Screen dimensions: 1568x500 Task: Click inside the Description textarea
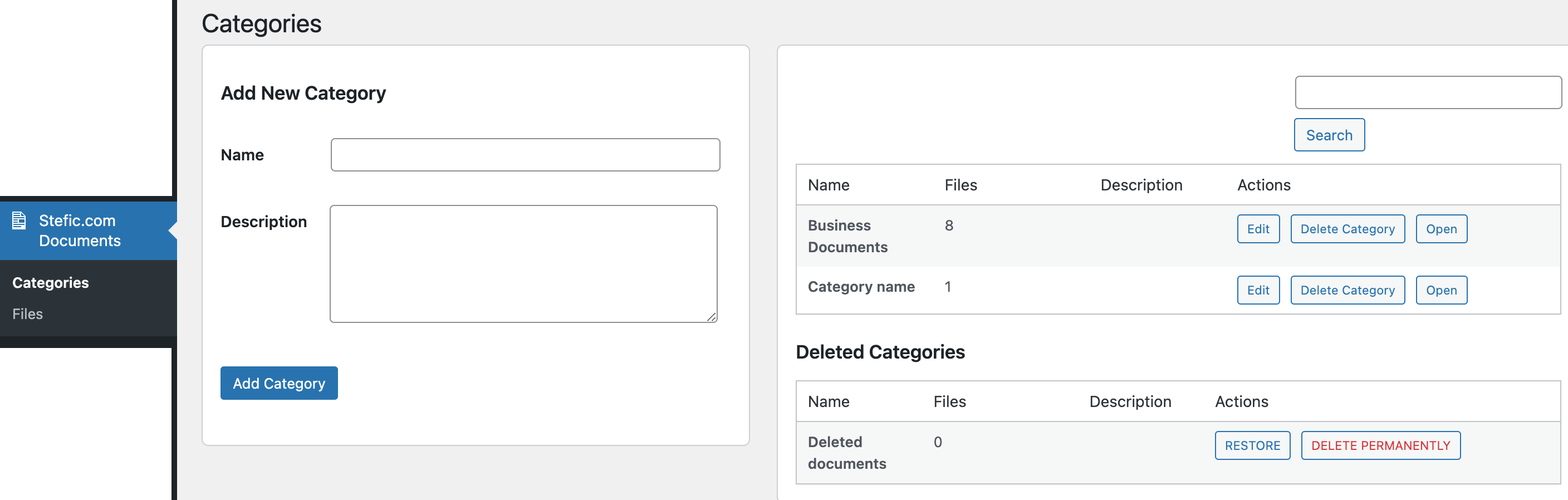pyautogui.click(x=523, y=263)
